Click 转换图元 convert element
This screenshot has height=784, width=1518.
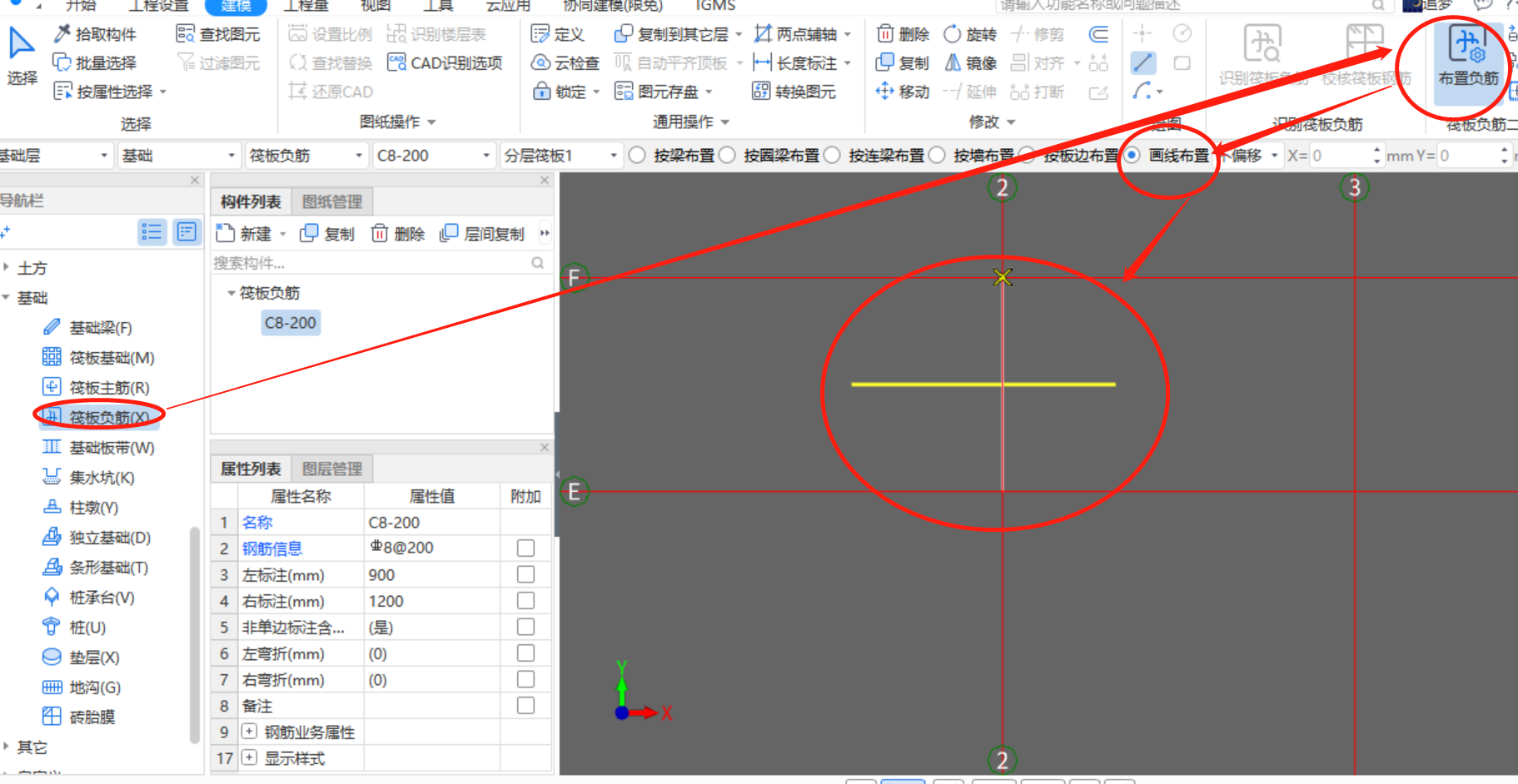coord(794,92)
